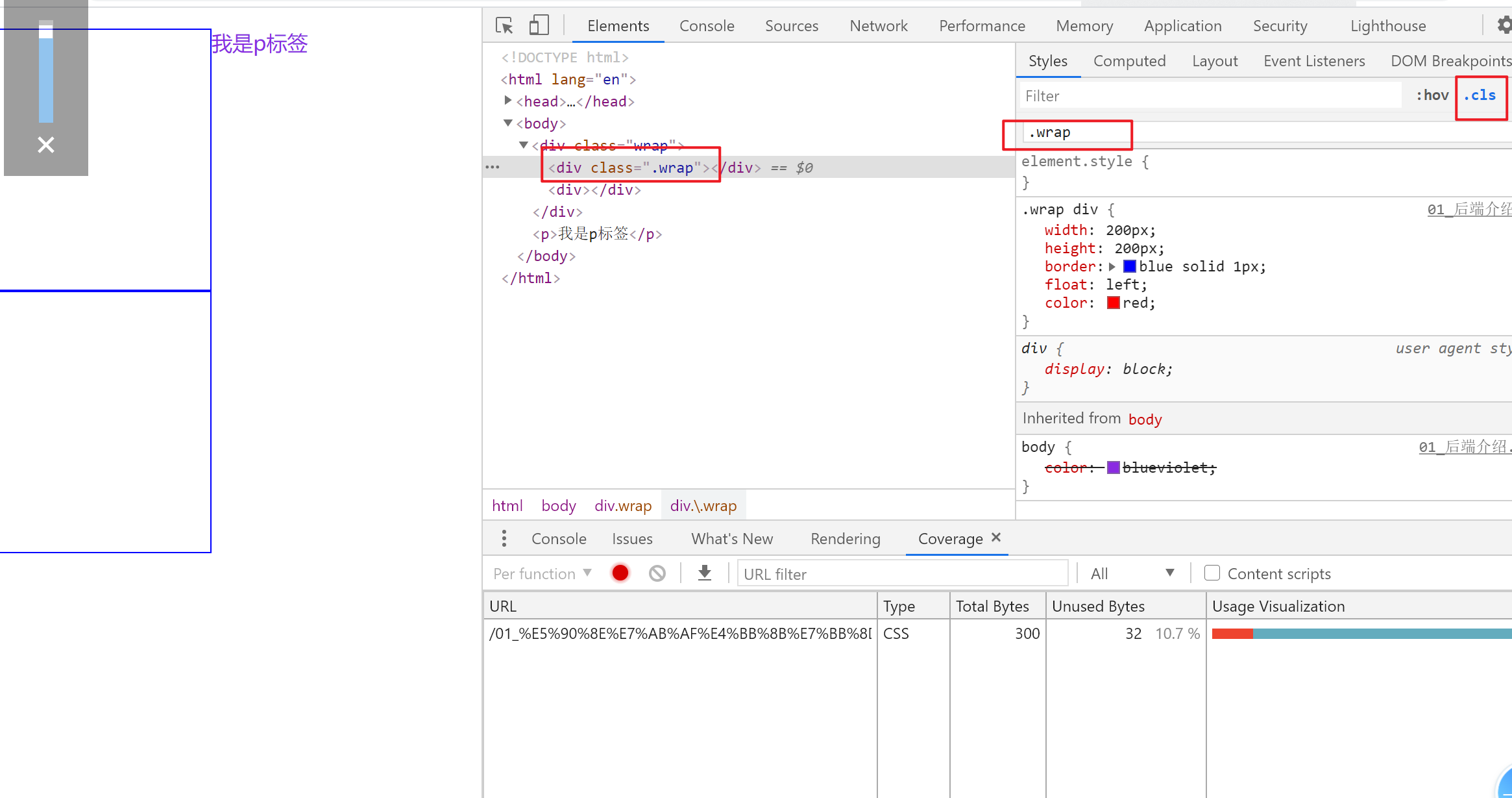Toggle the :hov element state button
The width and height of the screenshot is (1512, 798).
click(x=1432, y=95)
